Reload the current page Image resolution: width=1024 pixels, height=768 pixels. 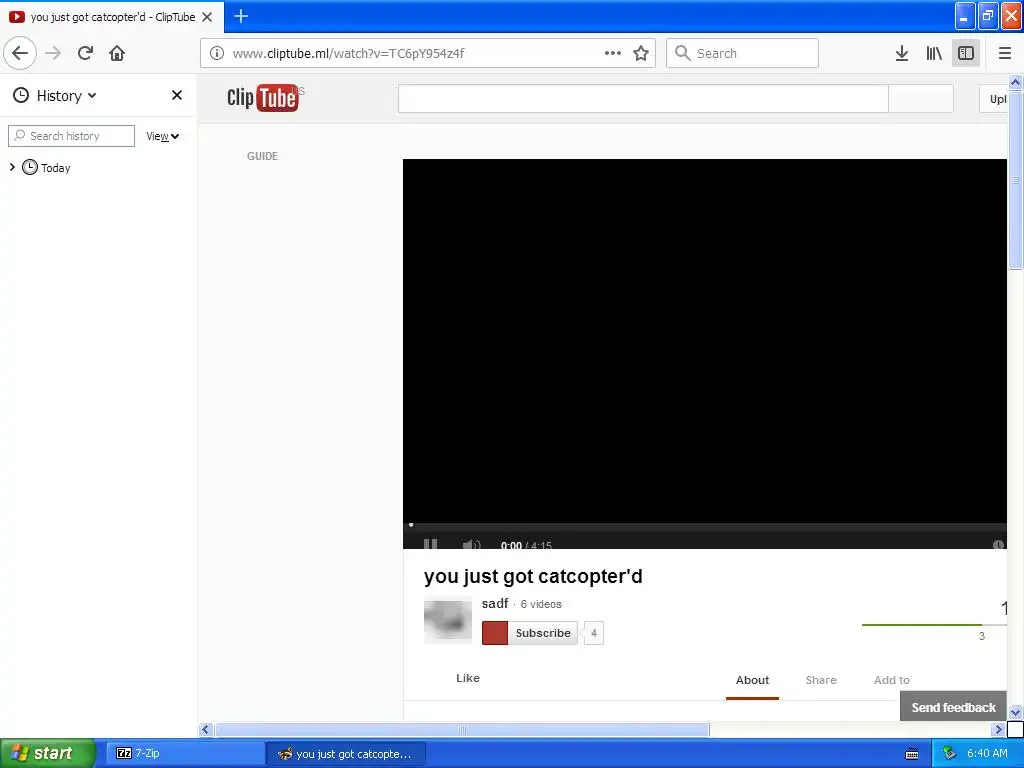click(x=85, y=53)
